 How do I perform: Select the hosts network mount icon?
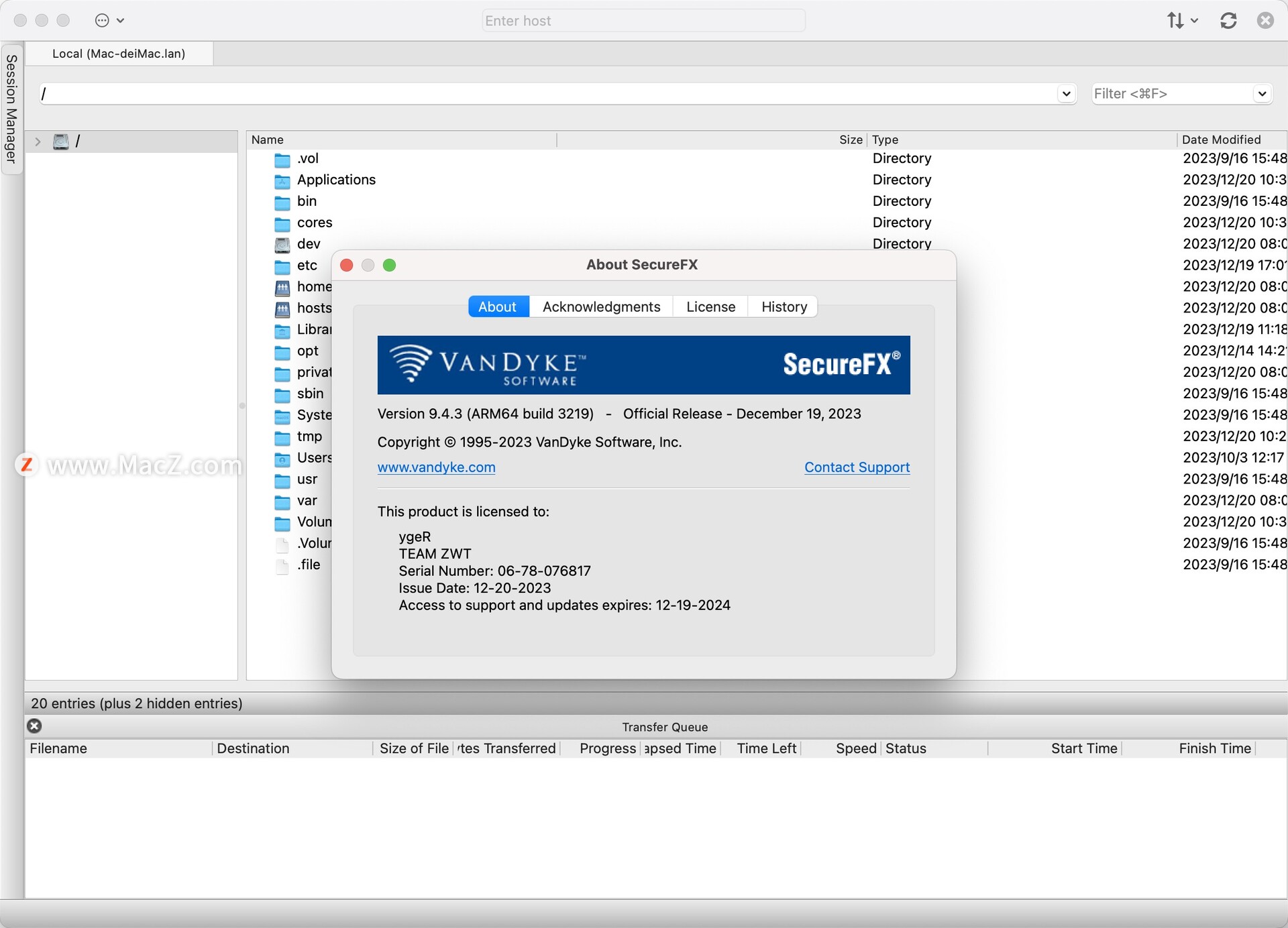point(282,309)
